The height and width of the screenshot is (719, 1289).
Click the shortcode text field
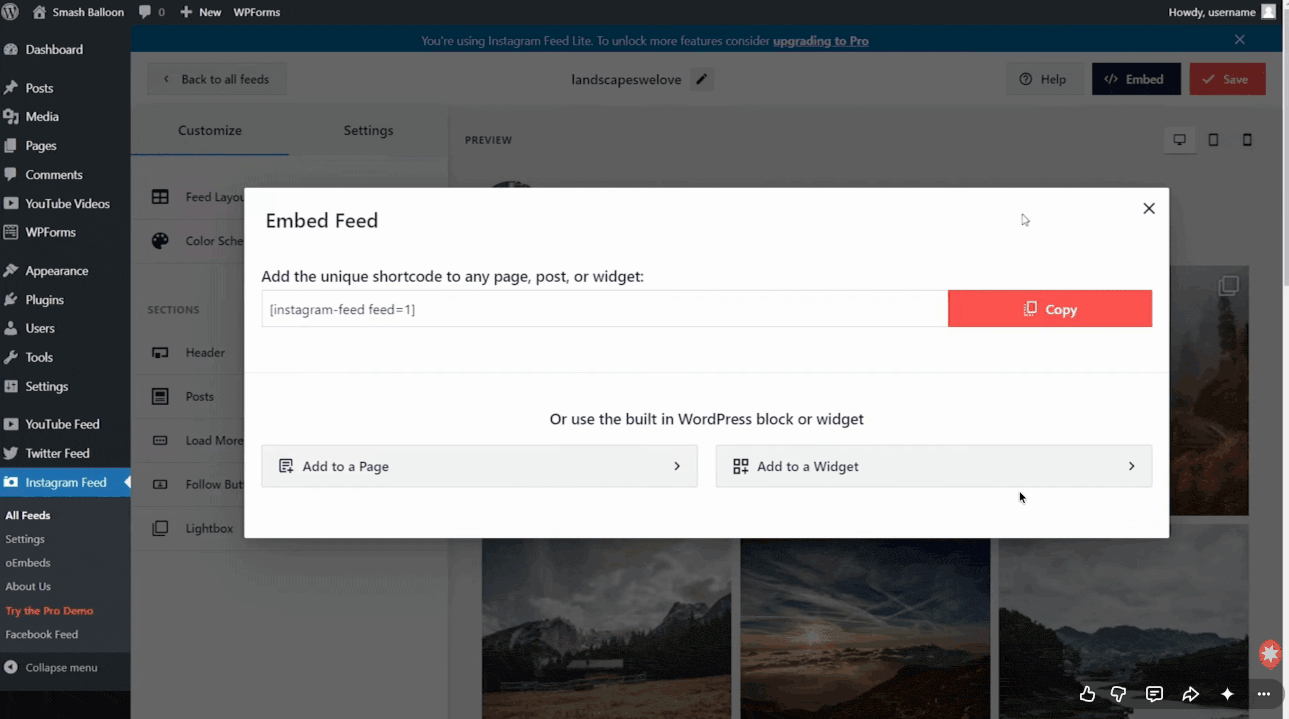[x=605, y=309]
